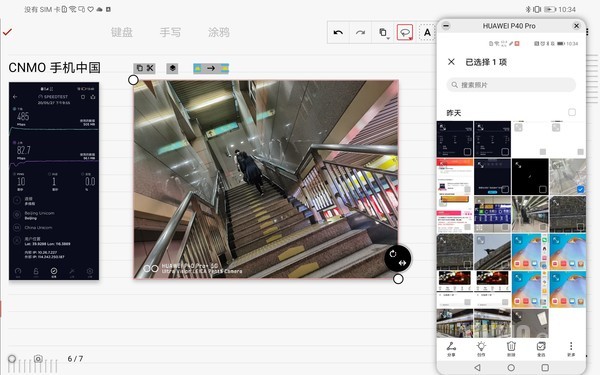This screenshot has width=600, height=375.
Task: Open the paste clipboard dropdown
Action: click(383, 33)
